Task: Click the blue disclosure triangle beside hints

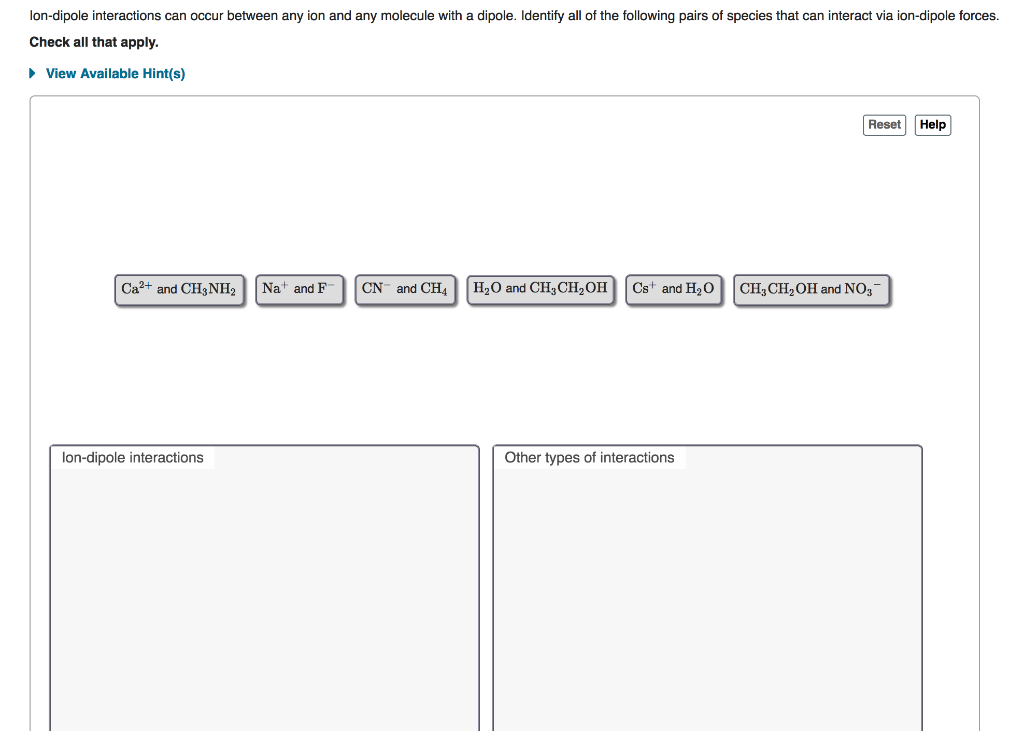Action: point(31,73)
